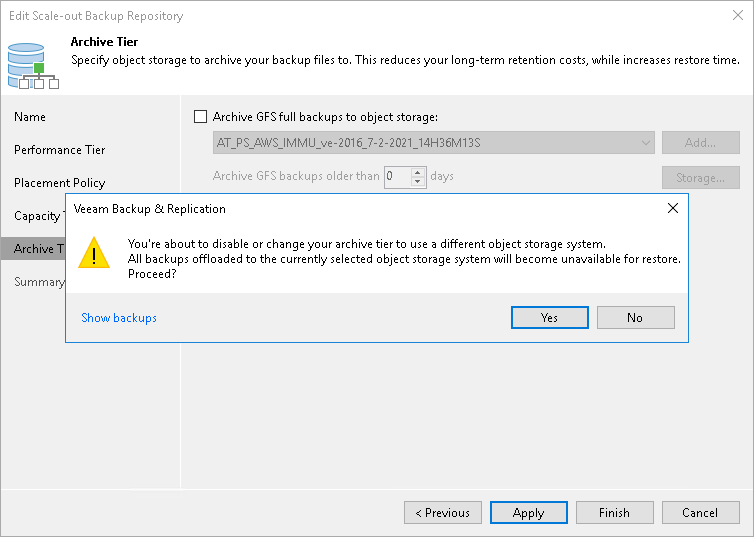Click the Add object storage button
754x537 pixels.
tap(700, 143)
